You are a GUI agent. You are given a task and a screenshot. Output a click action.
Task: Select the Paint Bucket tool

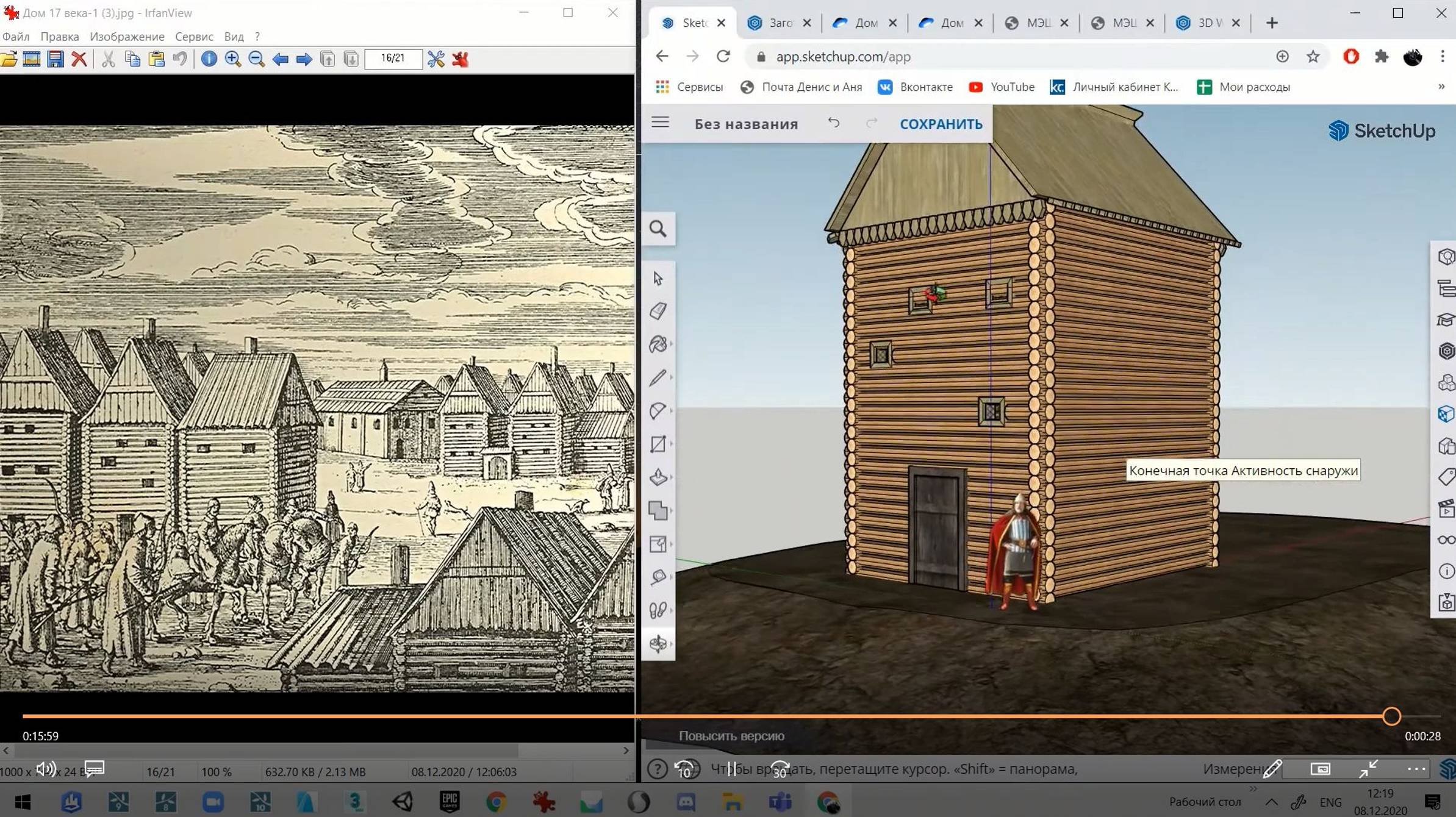coord(658,345)
